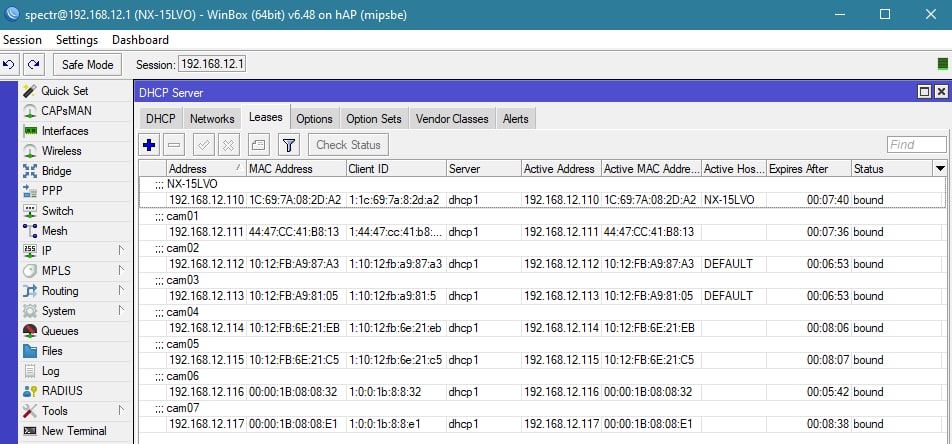Click the Session address field 192.168.12.1
The height and width of the screenshot is (444, 952).
[x=212, y=64]
